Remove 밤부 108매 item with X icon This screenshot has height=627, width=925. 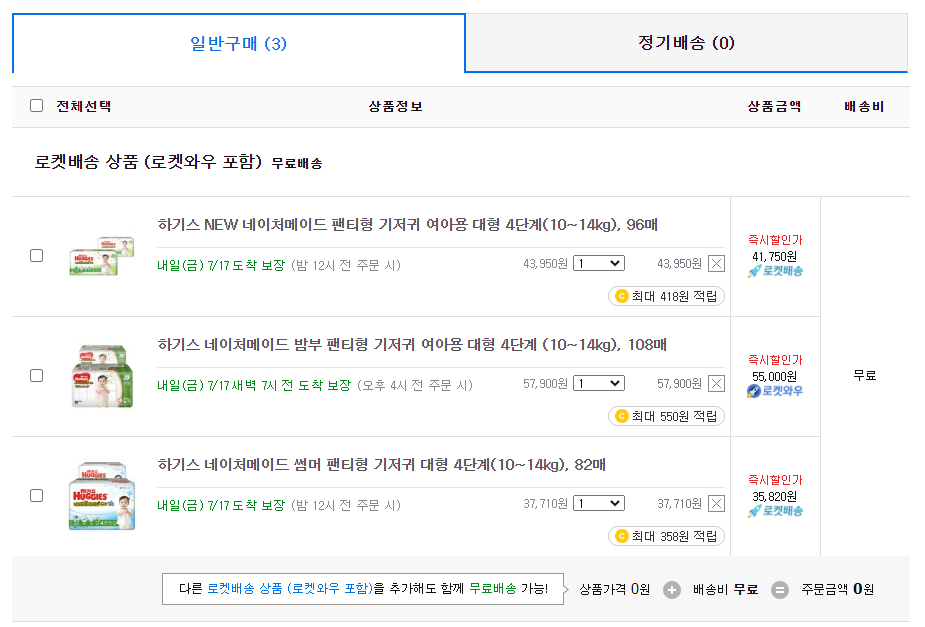point(716,384)
